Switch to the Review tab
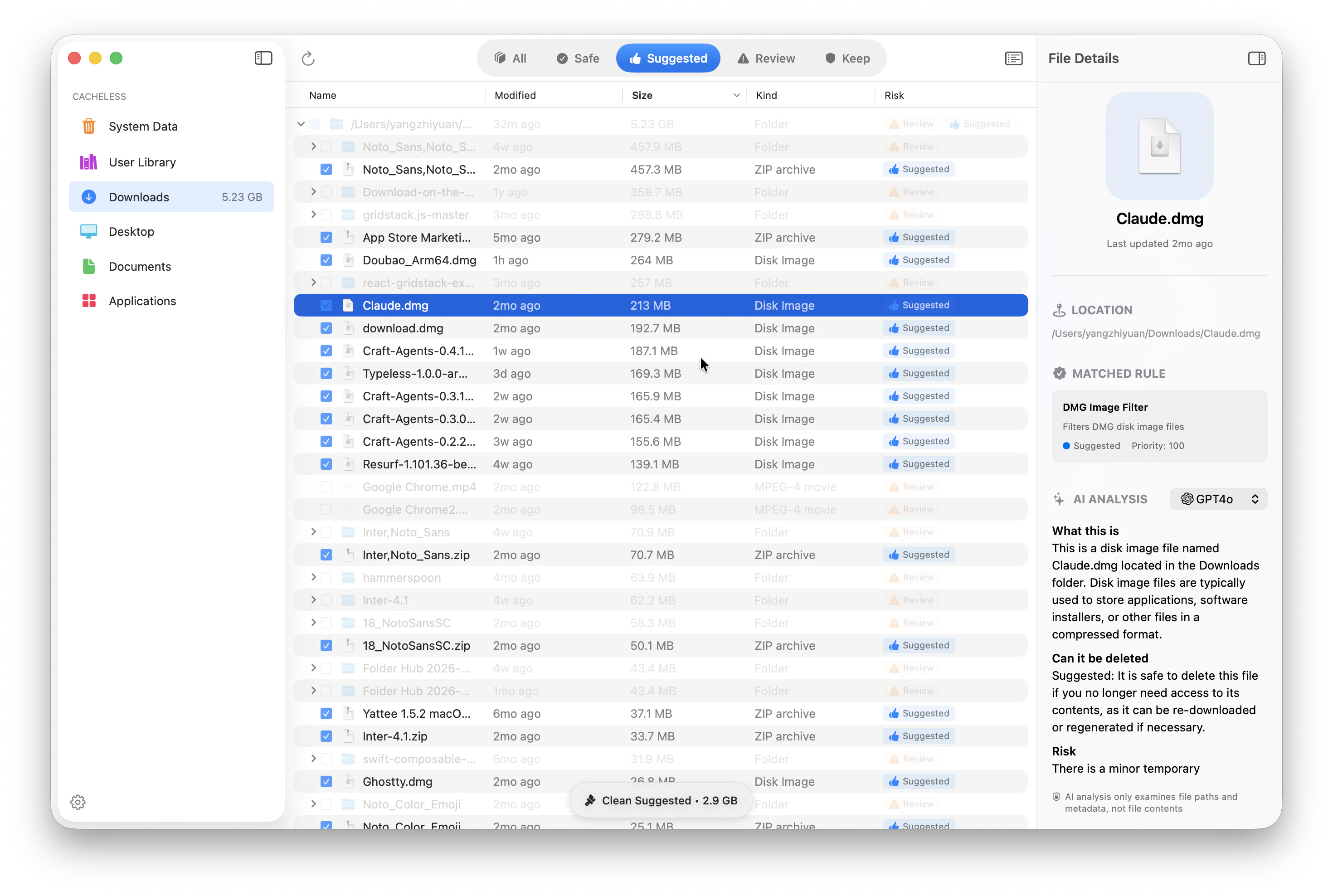This screenshot has width=1333, height=896. coord(766,58)
